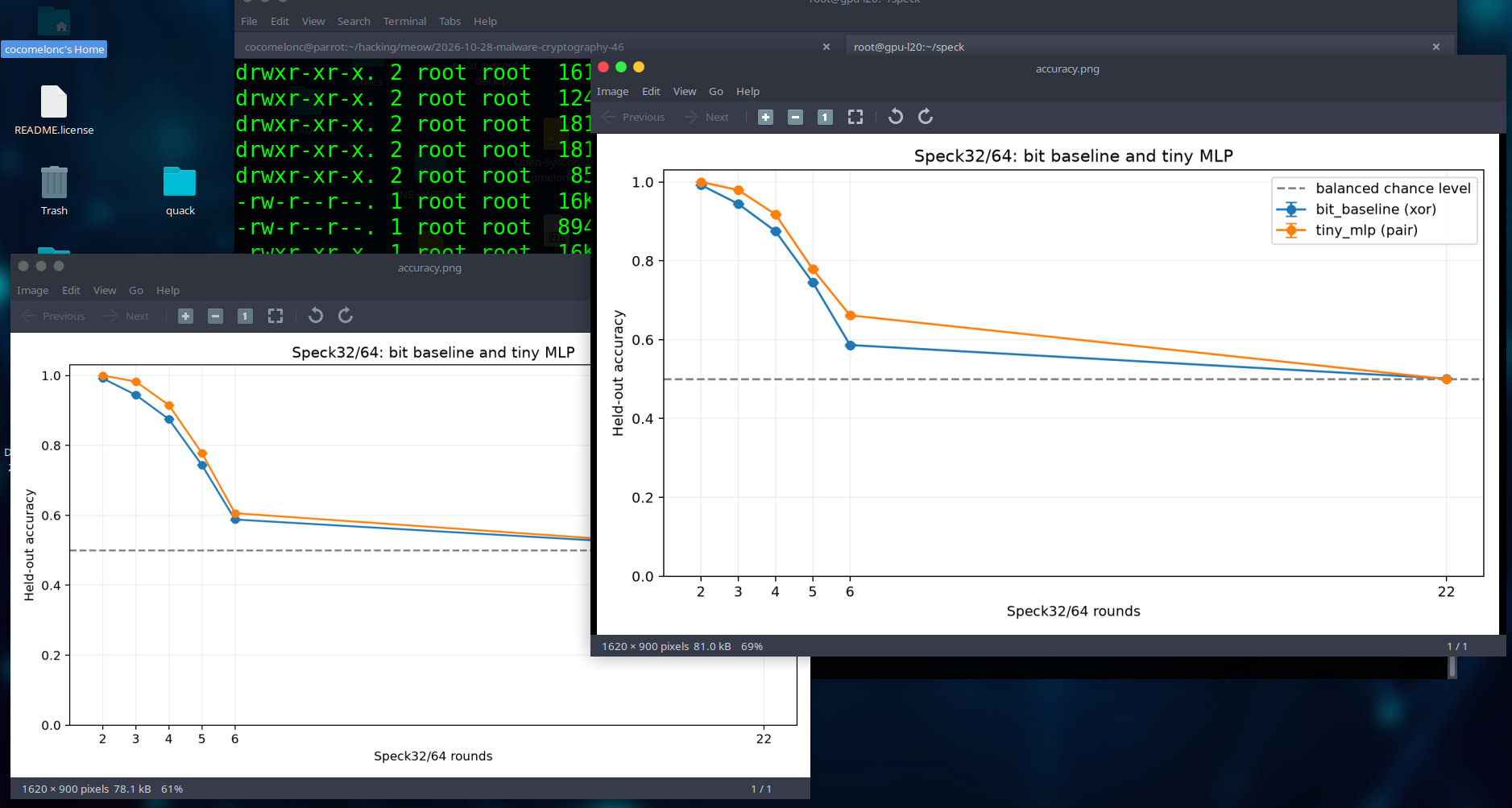Viewport: 1512px width, 808px height.
Task: Rotate counterclockwise in the back image viewer
Action: click(316, 316)
